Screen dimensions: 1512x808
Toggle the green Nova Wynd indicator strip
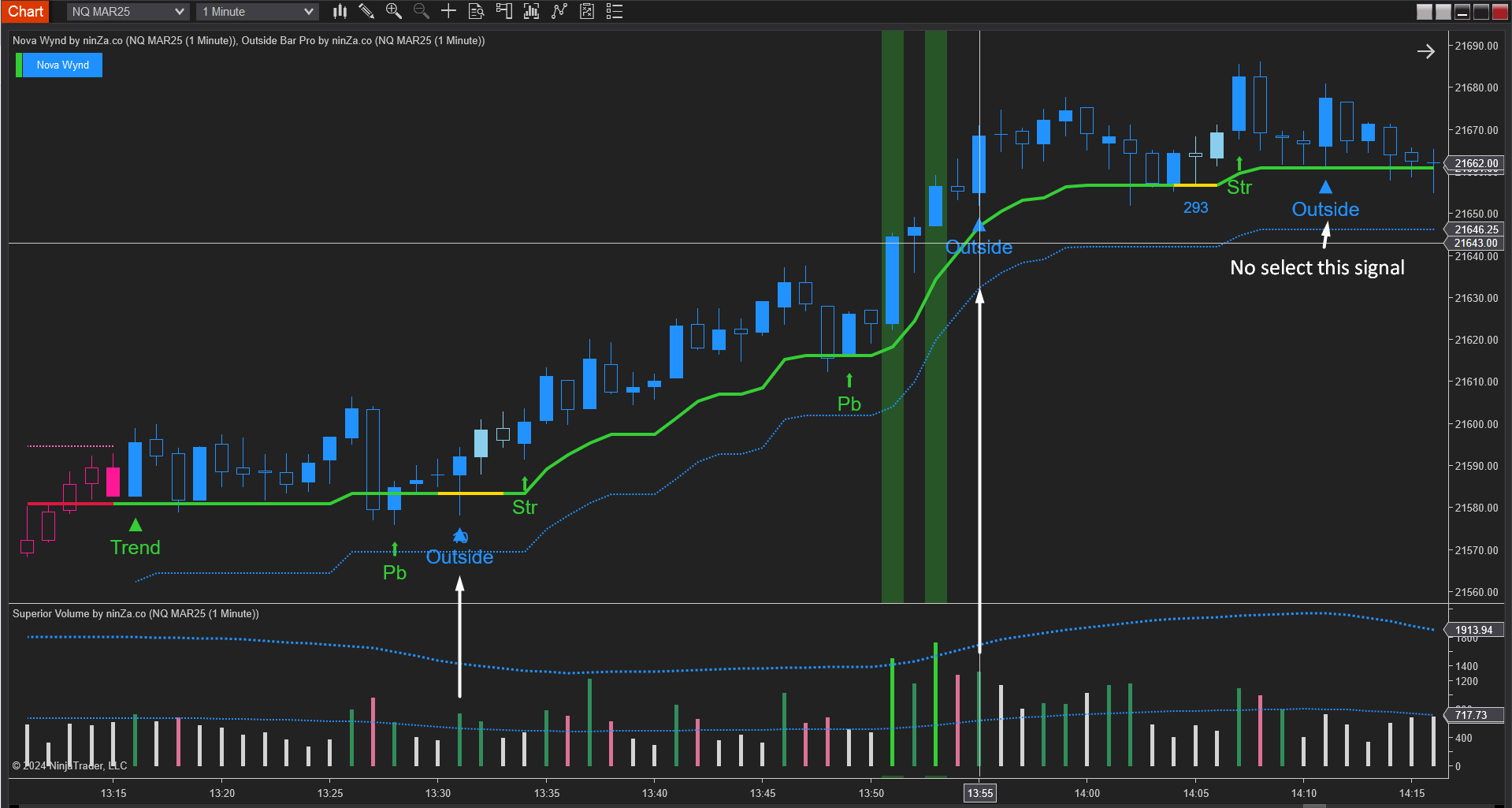pos(19,65)
